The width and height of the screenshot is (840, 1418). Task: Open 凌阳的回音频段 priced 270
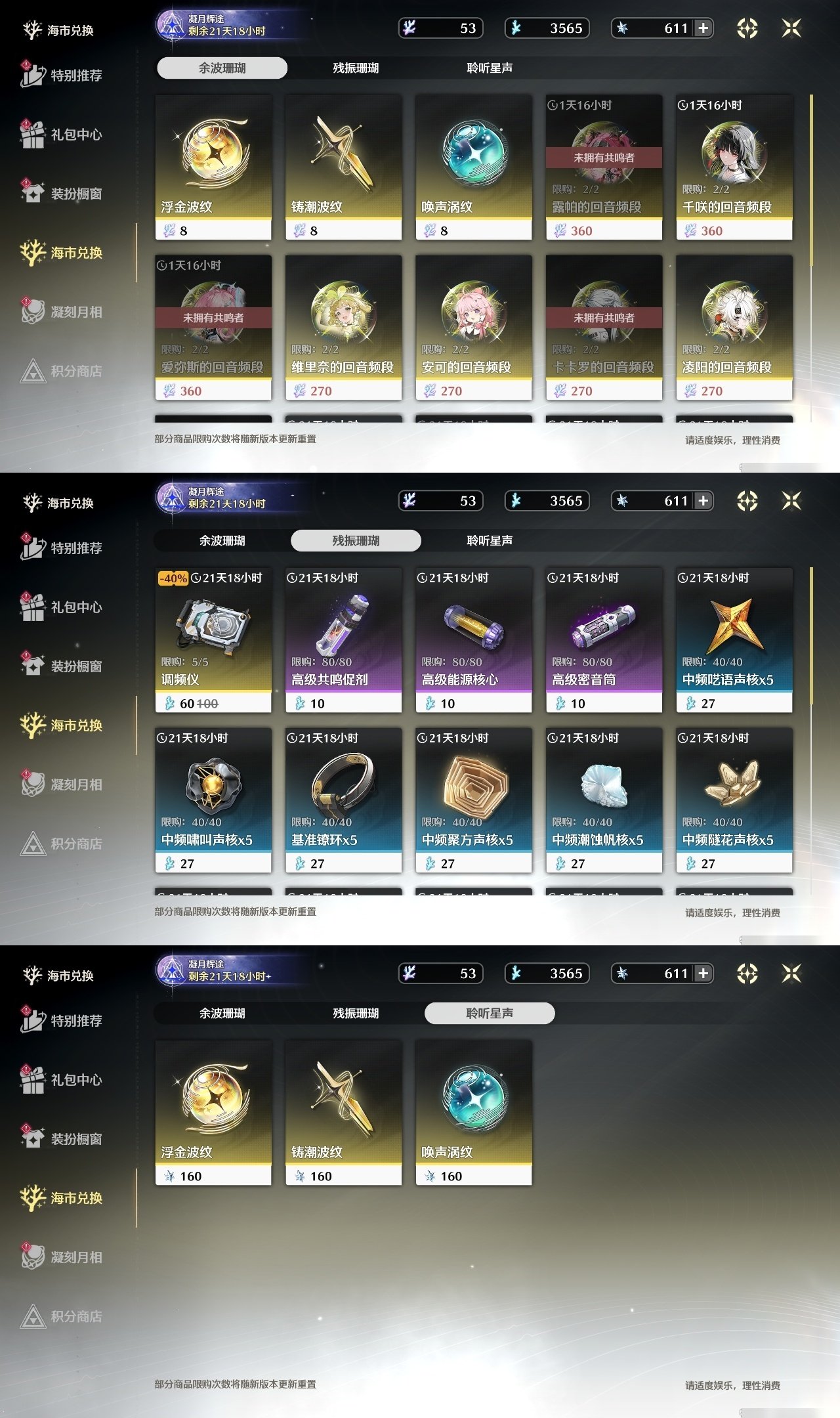[x=734, y=328]
